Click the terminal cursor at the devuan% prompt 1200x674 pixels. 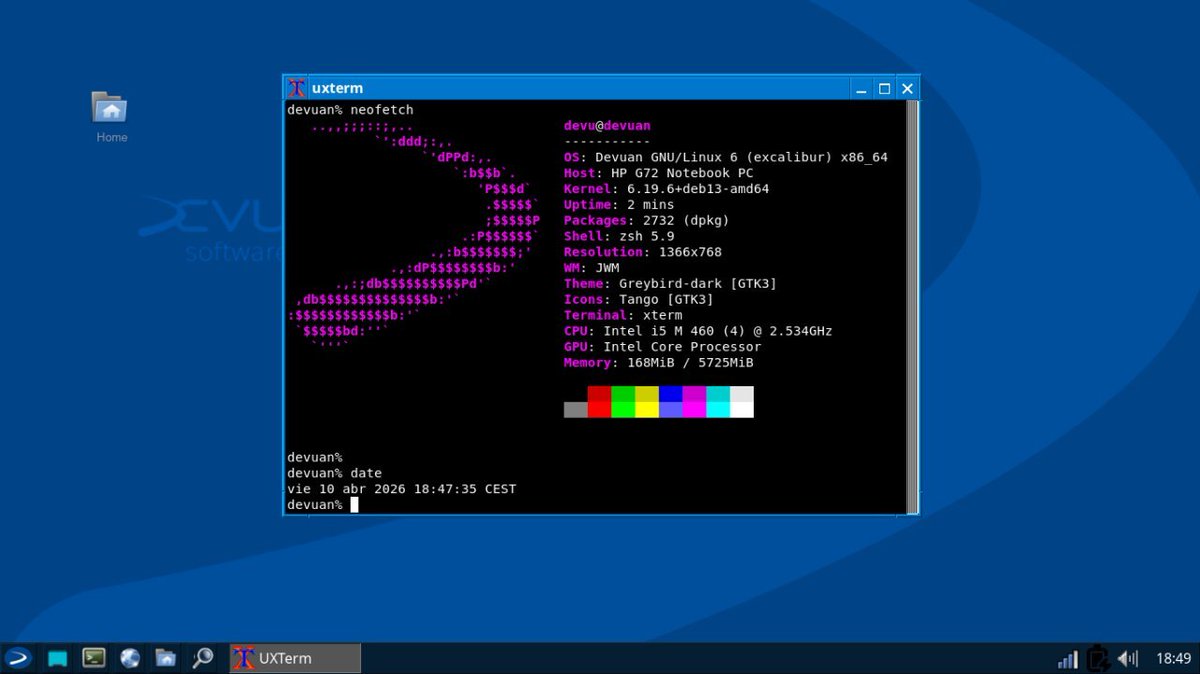(x=354, y=504)
